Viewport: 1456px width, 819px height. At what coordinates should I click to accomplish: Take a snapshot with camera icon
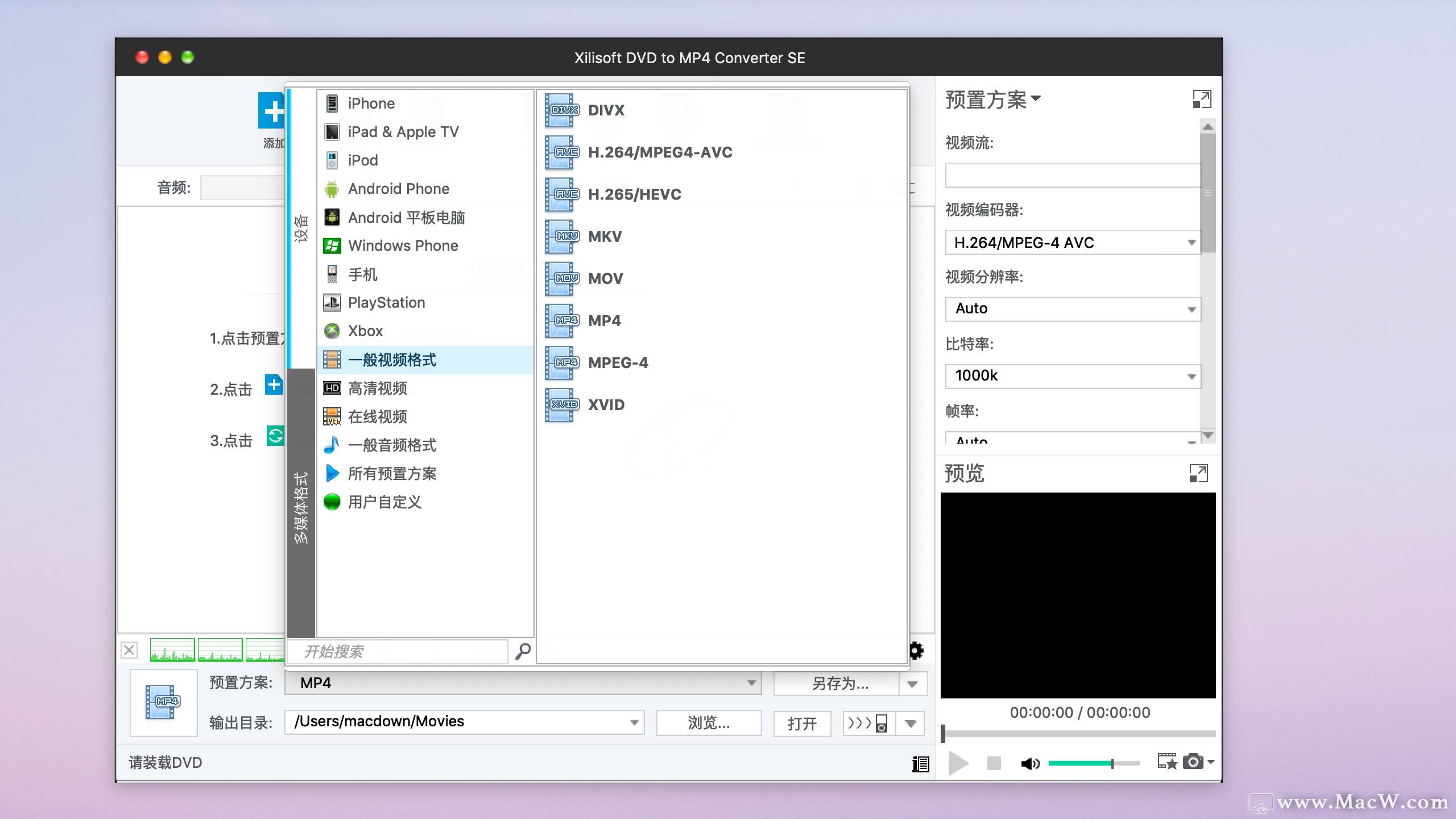click(x=1193, y=762)
